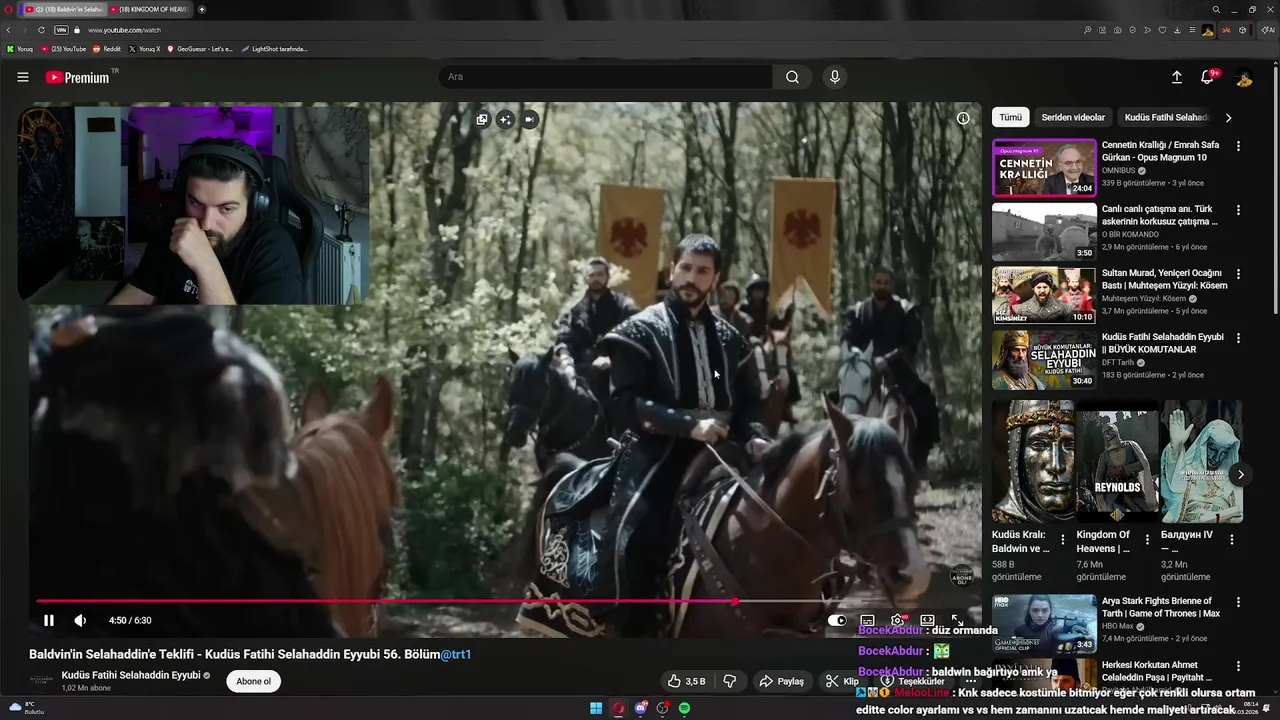Focus the Ara search field
The height and width of the screenshot is (720, 1280).
point(605,77)
